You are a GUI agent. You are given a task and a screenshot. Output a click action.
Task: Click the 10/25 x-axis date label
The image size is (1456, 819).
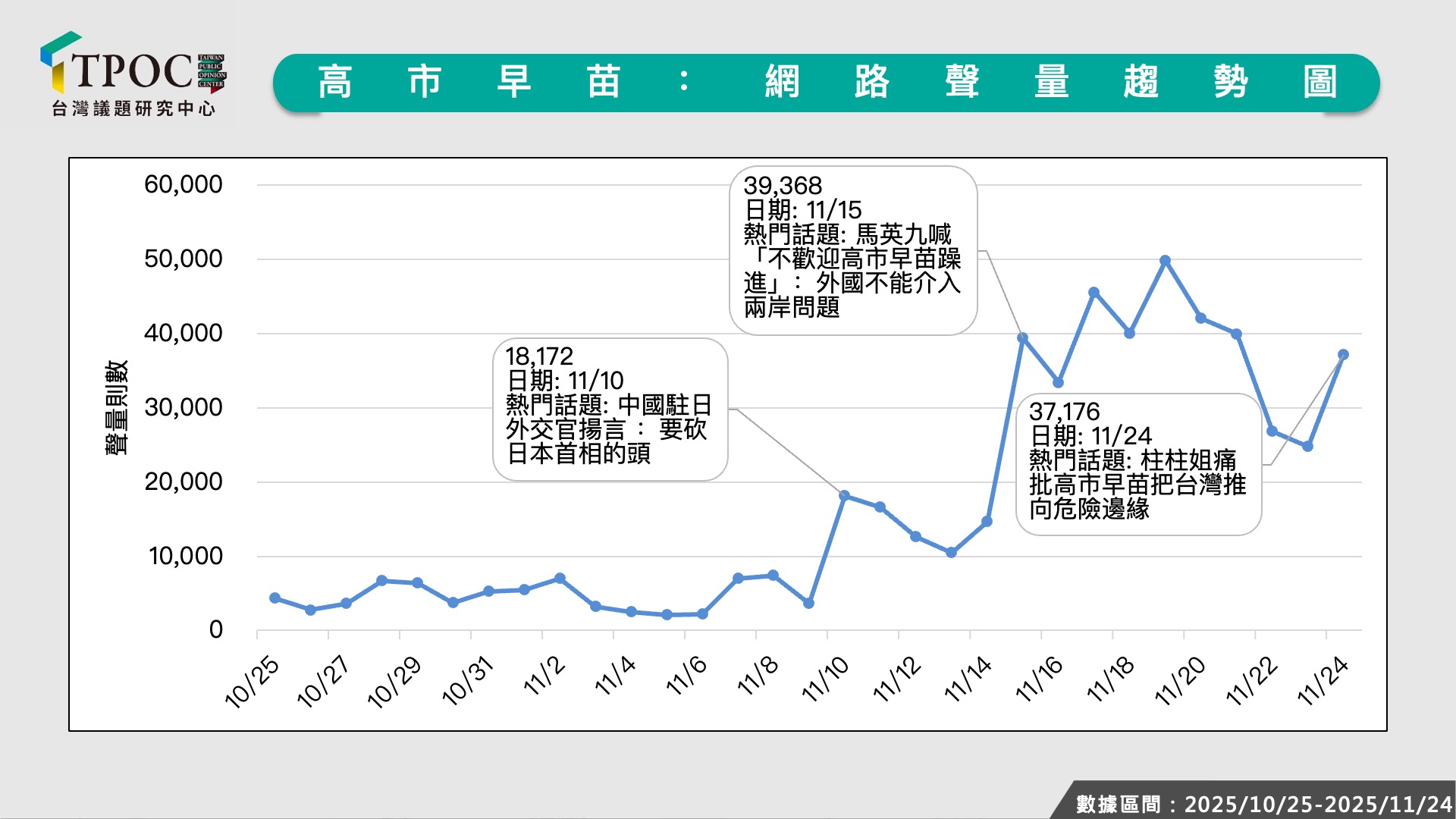tap(253, 681)
